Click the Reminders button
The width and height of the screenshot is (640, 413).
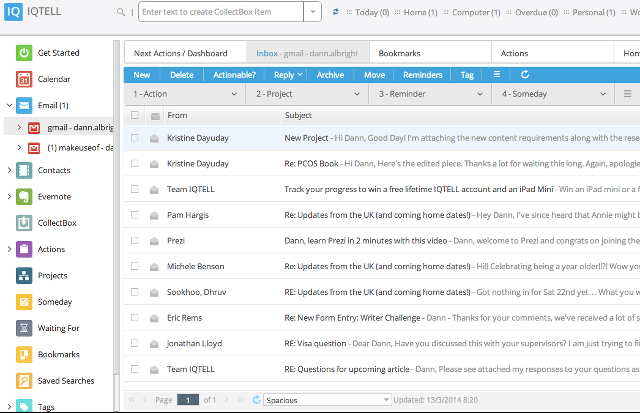[422, 75]
